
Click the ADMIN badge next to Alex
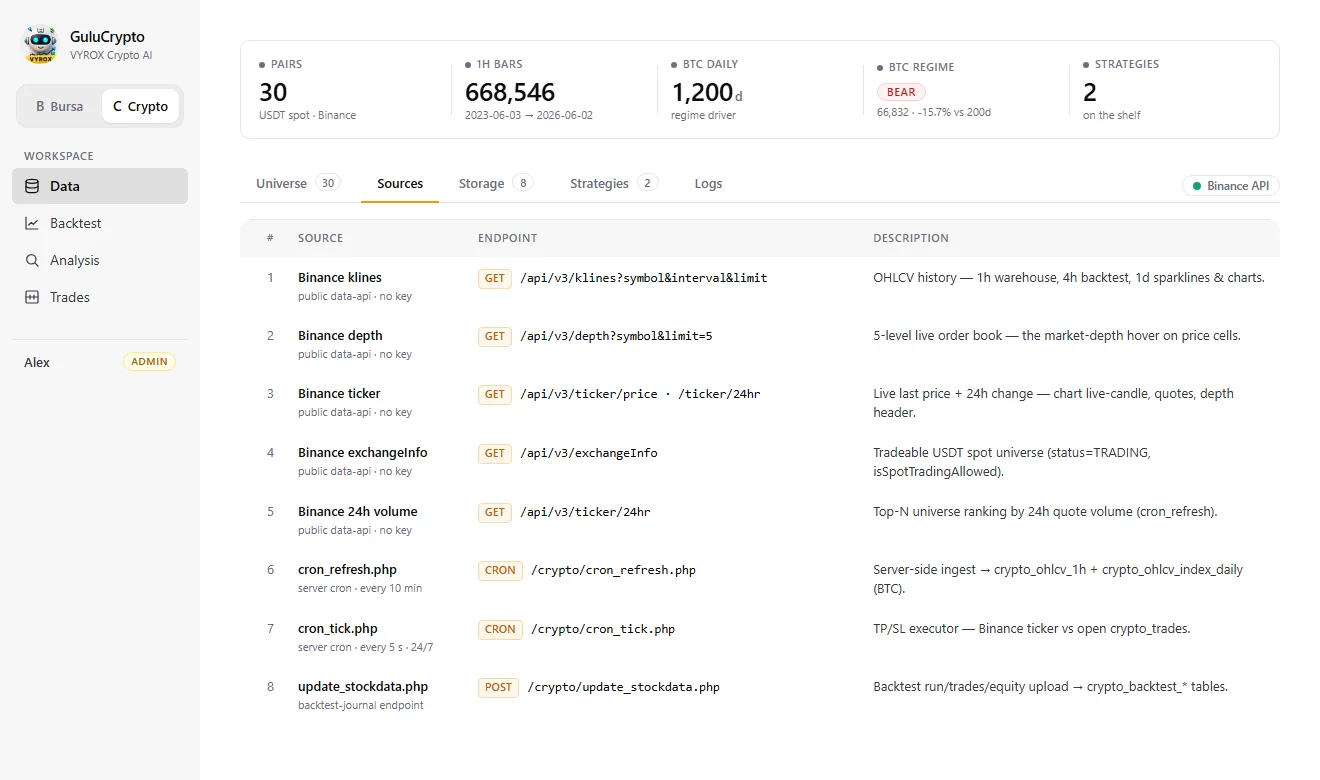[x=149, y=362]
